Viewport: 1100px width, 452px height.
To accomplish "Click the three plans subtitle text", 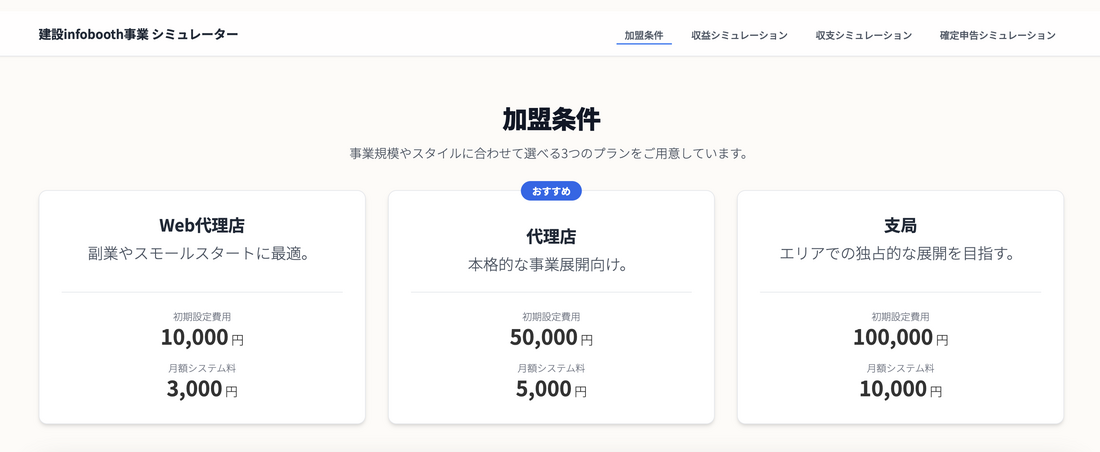I will click(549, 153).
